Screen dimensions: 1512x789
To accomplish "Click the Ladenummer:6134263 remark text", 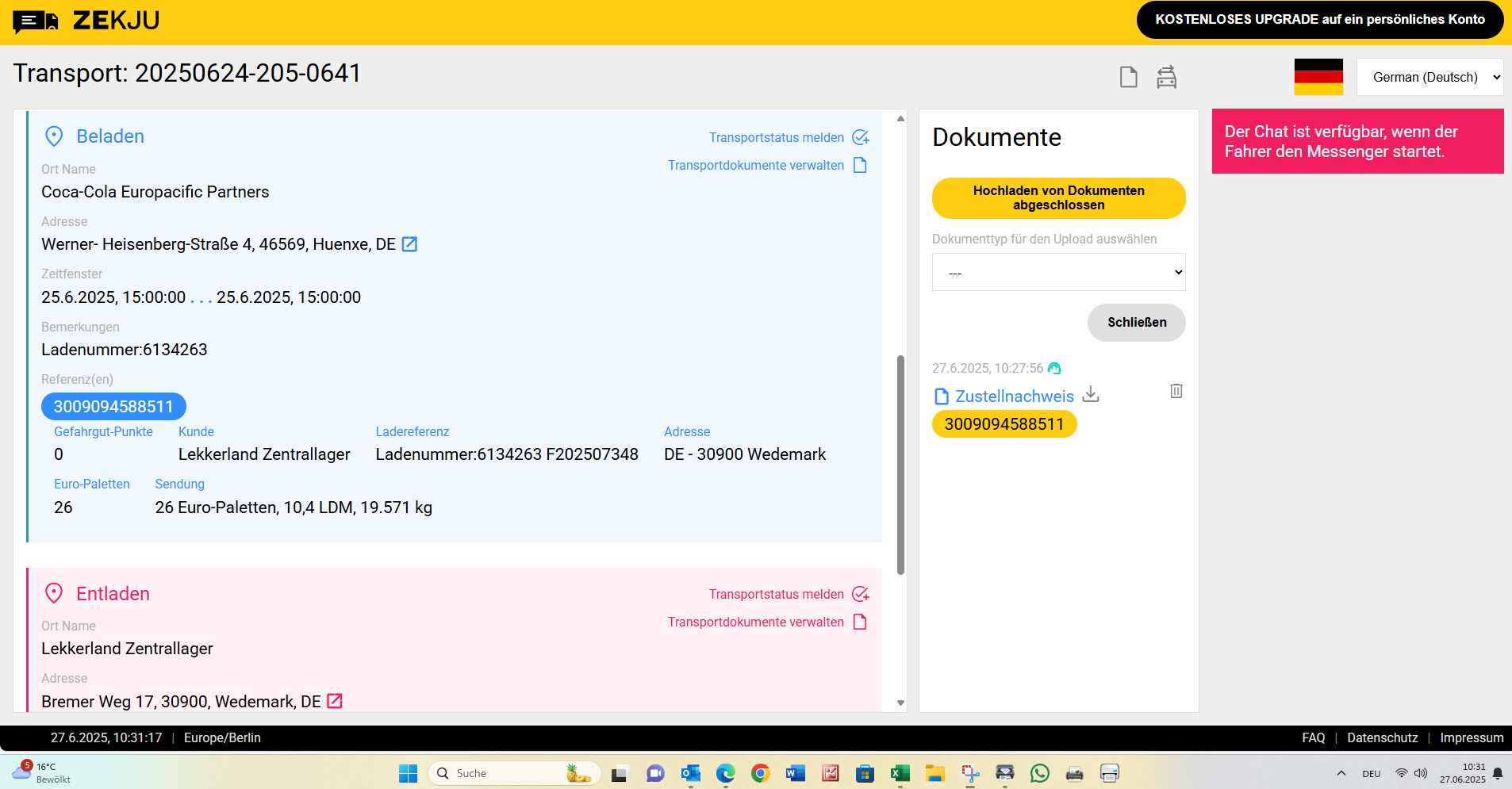I will point(125,350).
